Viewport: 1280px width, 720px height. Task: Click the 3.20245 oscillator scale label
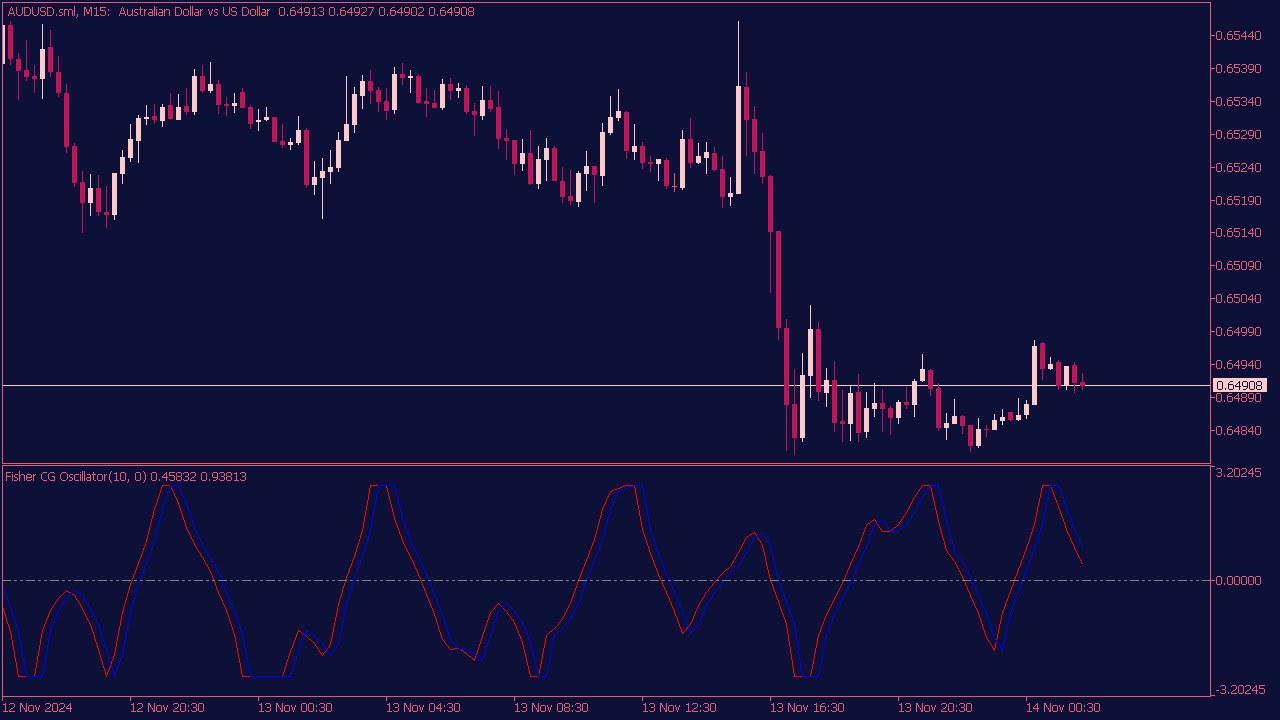click(1236, 473)
